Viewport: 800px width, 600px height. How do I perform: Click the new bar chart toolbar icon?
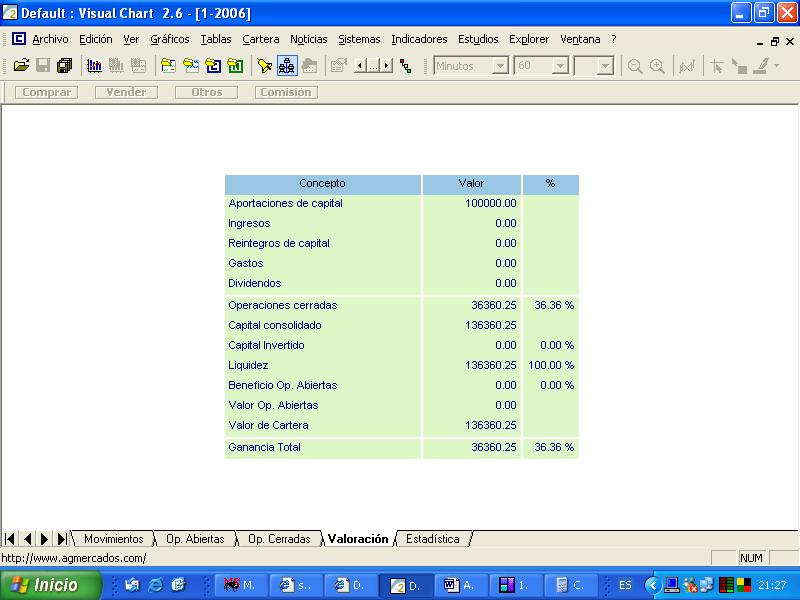point(94,66)
